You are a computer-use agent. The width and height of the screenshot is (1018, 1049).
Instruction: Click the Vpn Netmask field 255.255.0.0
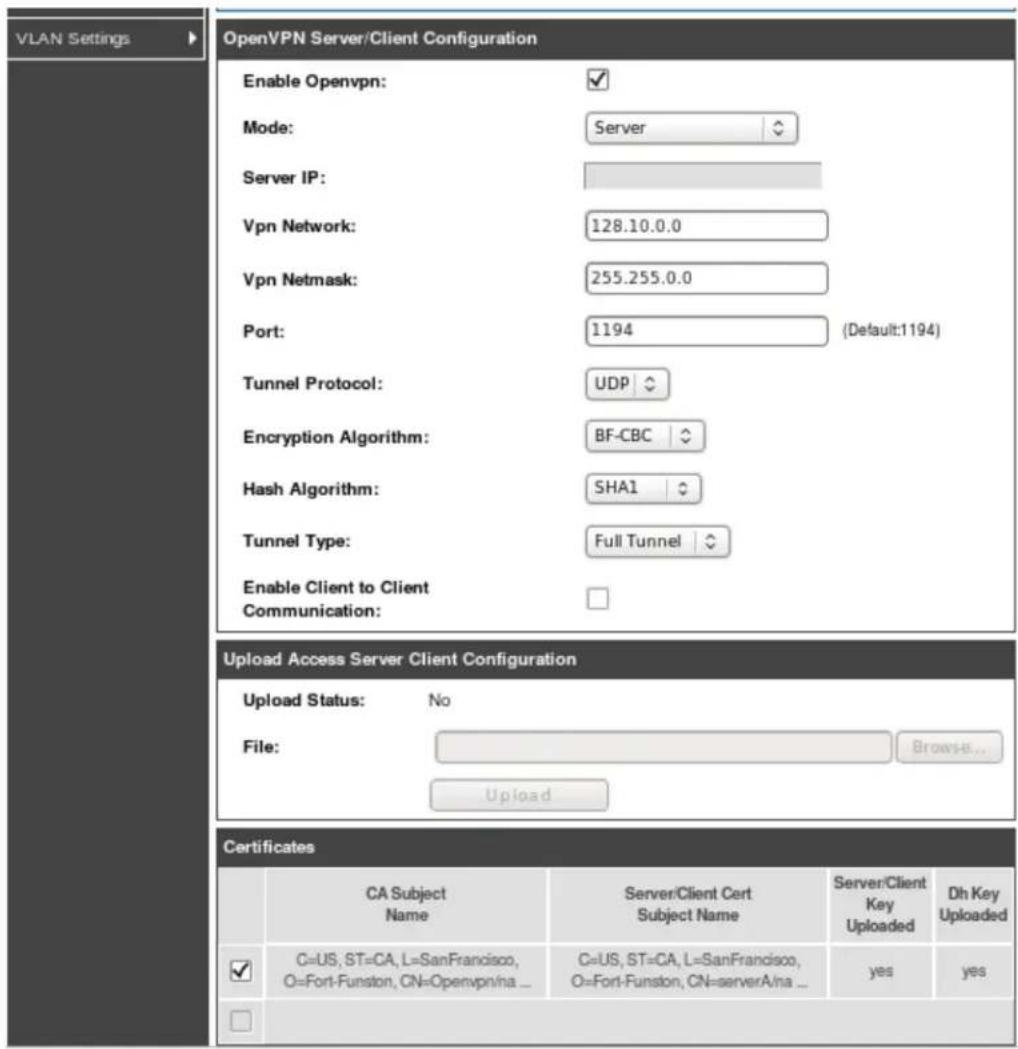coord(706,278)
